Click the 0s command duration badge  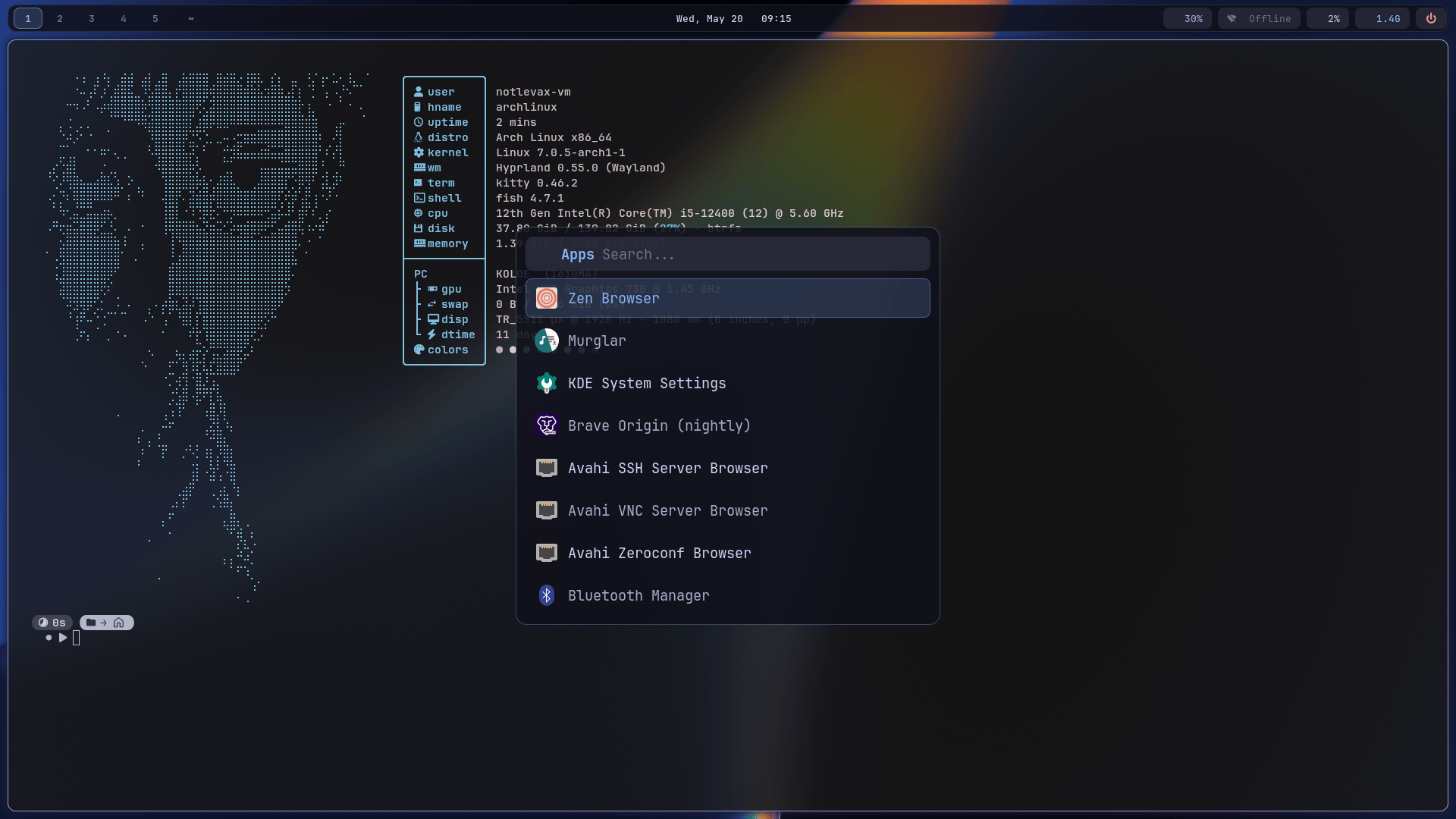(x=52, y=623)
